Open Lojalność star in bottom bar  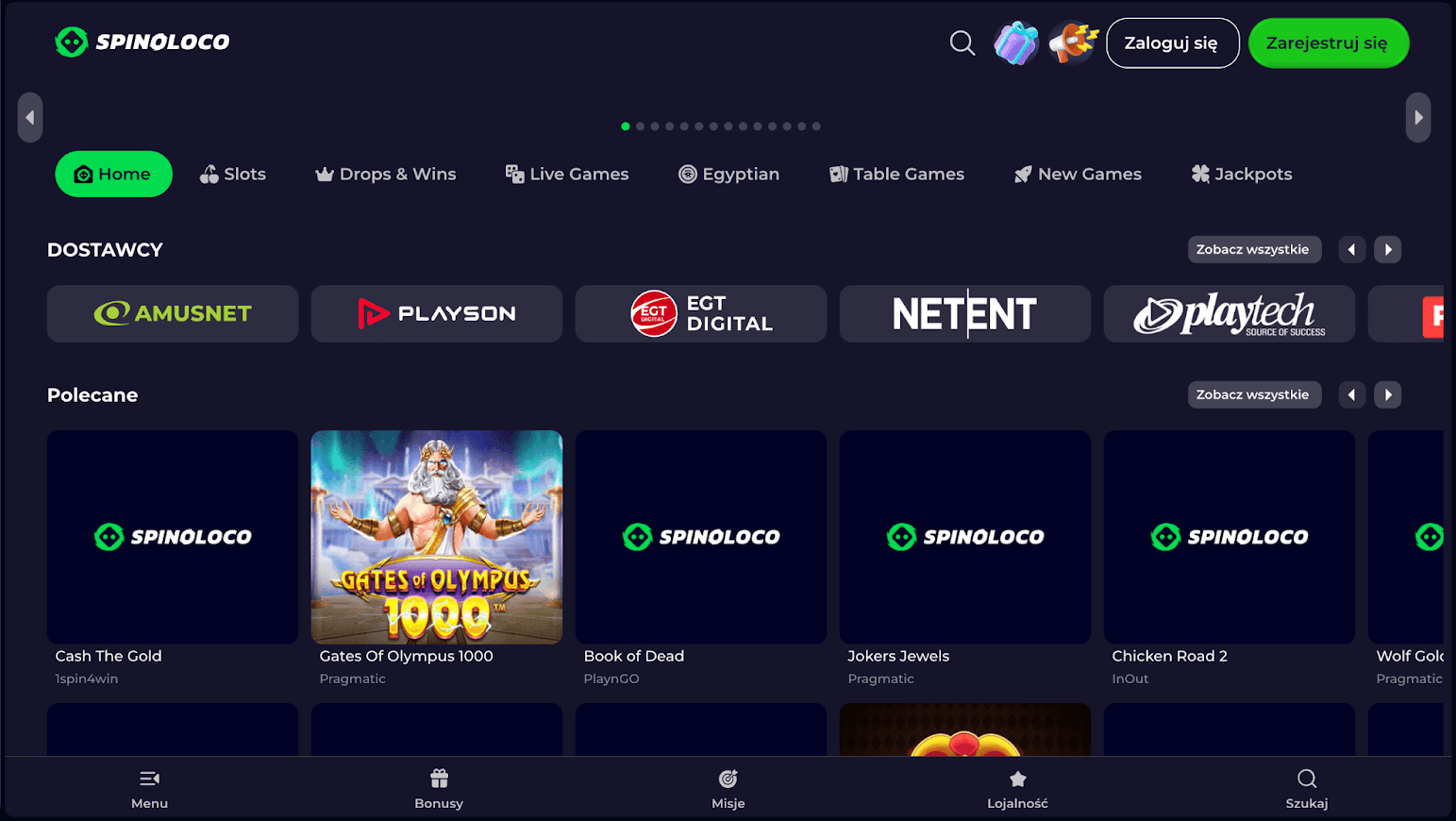coord(1017,789)
